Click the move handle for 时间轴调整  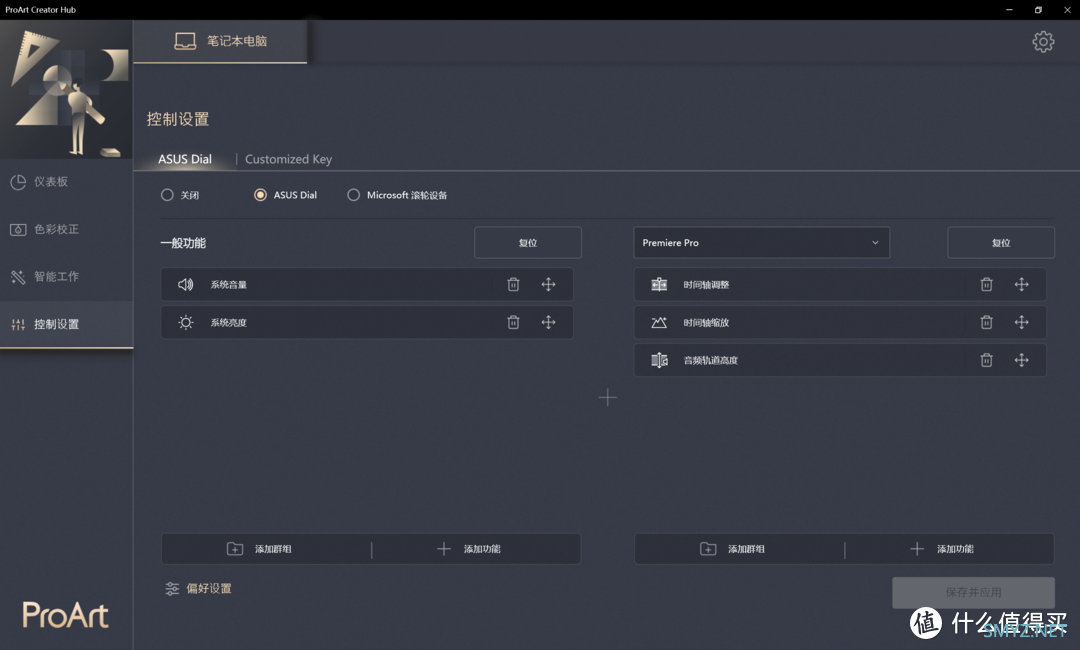1021,284
